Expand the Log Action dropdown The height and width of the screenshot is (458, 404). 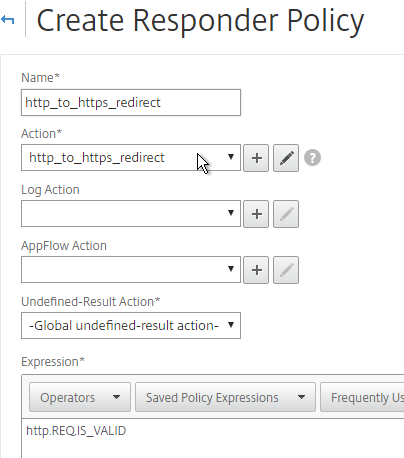coord(131,214)
